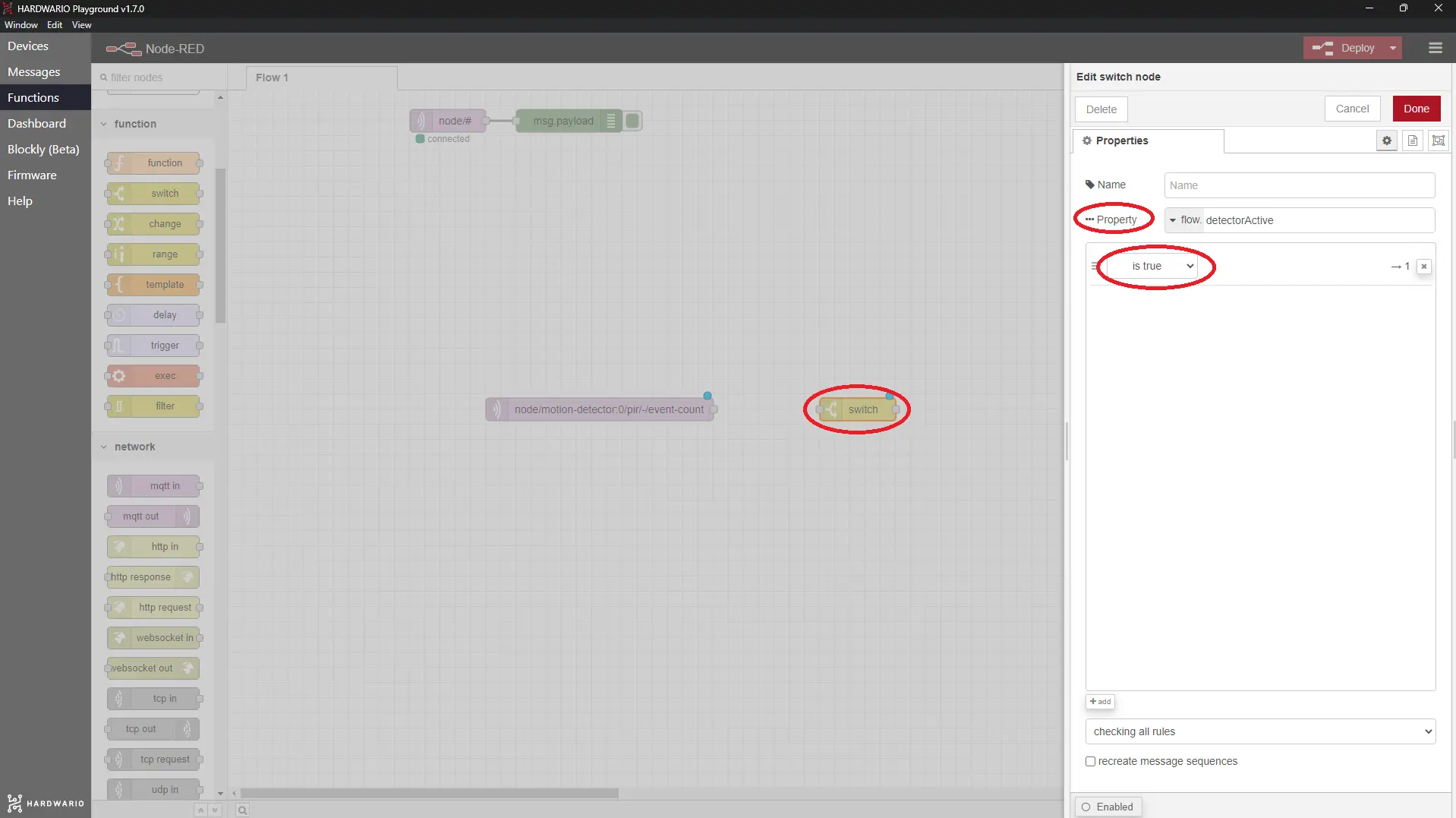Image resolution: width=1456 pixels, height=818 pixels.
Task: Select the trigger node in palette
Action: 154,346
